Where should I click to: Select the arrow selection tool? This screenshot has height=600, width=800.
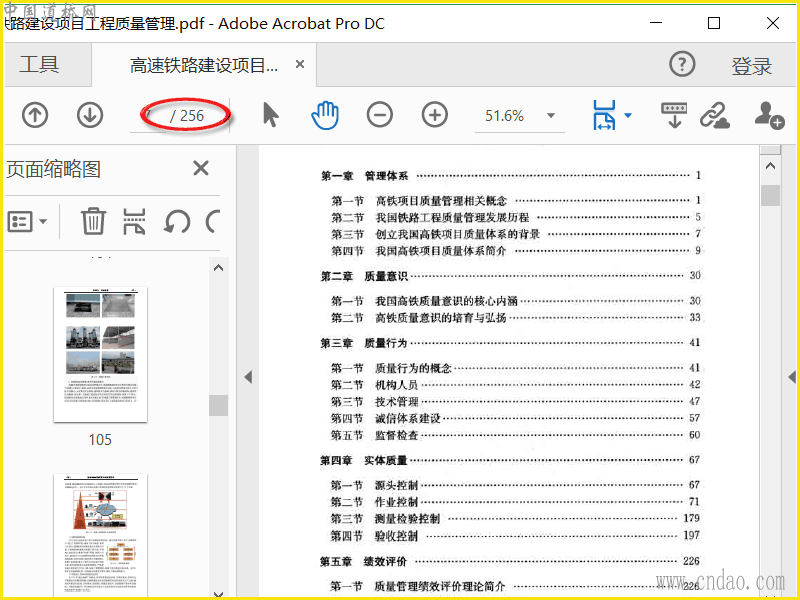tap(270, 115)
